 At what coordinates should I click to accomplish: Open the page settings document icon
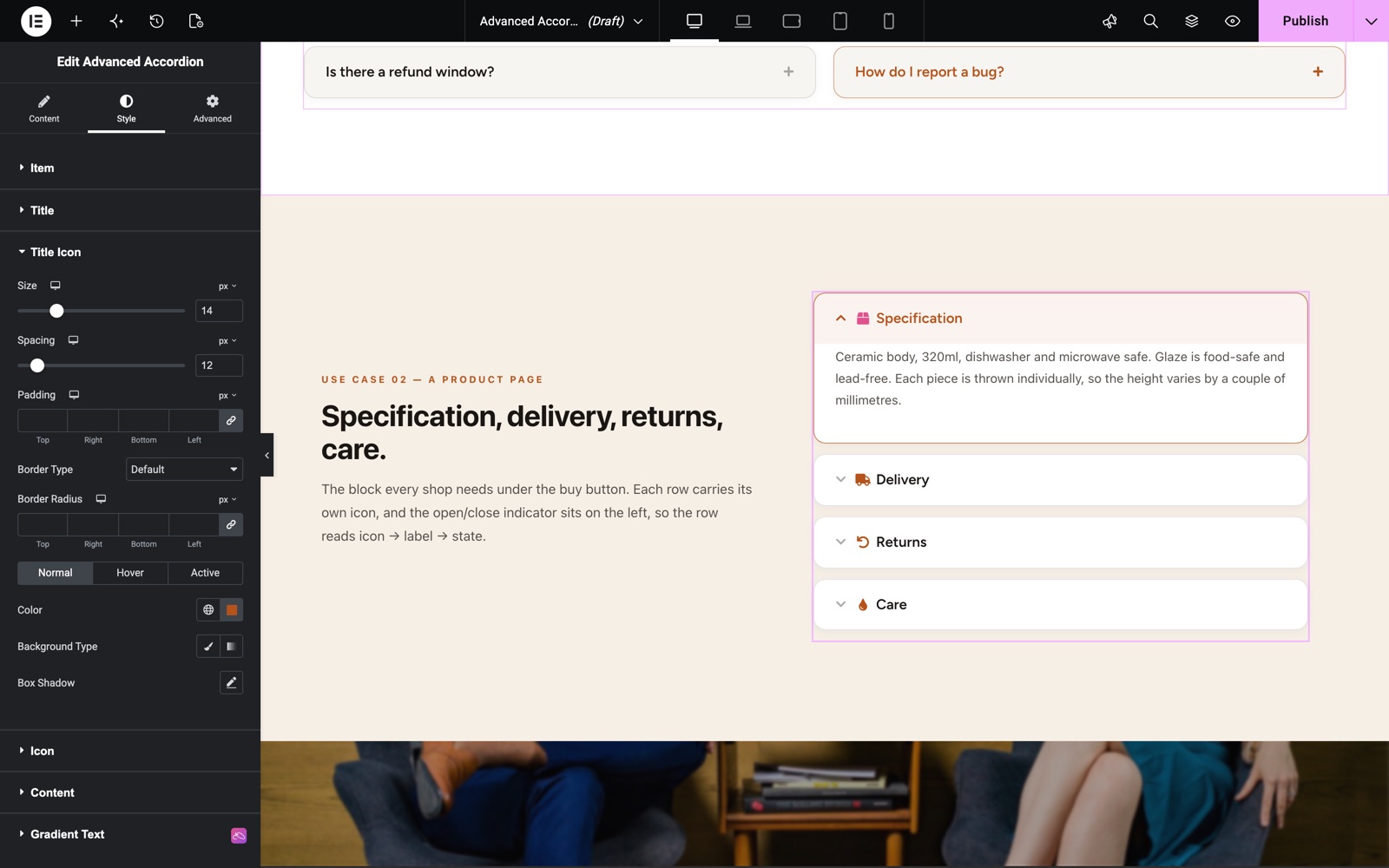point(196,21)
